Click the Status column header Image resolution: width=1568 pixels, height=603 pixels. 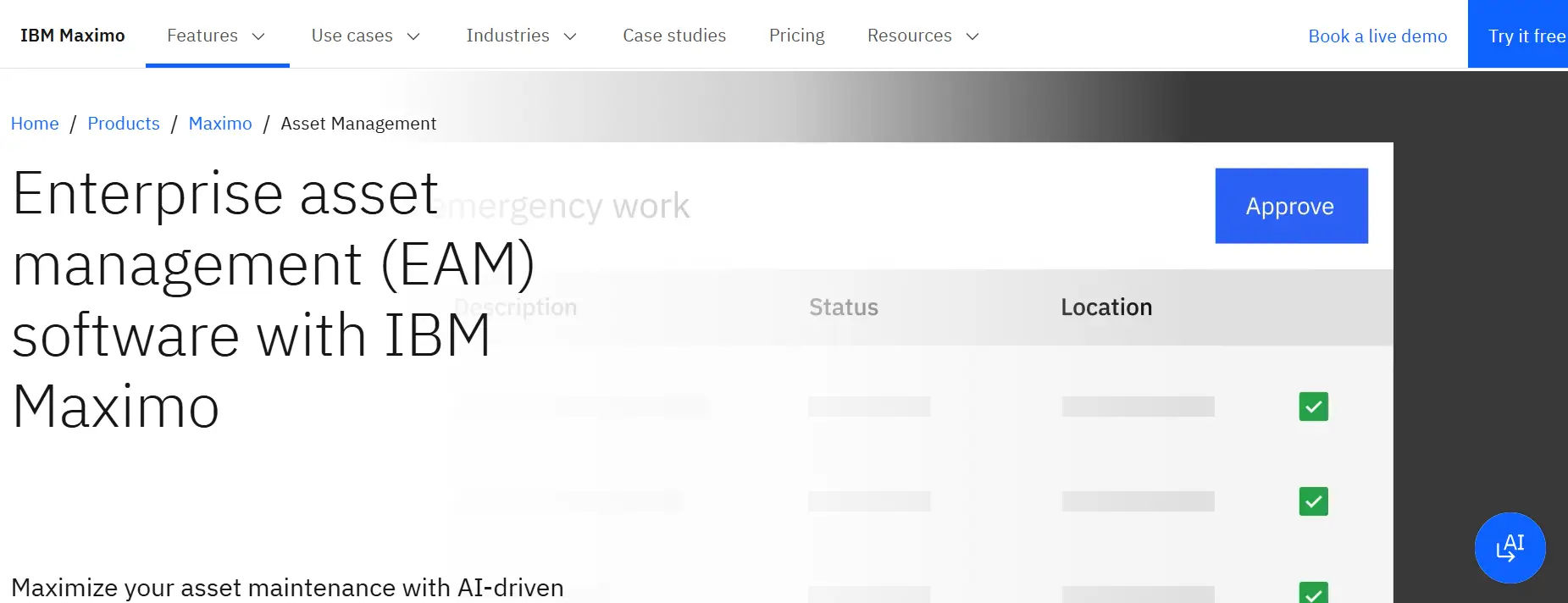844,307
